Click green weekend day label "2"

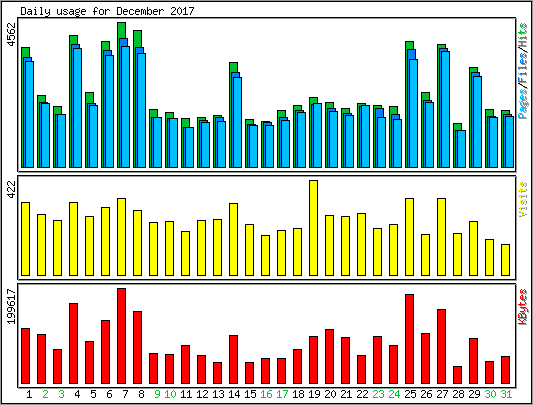point(45,394)
